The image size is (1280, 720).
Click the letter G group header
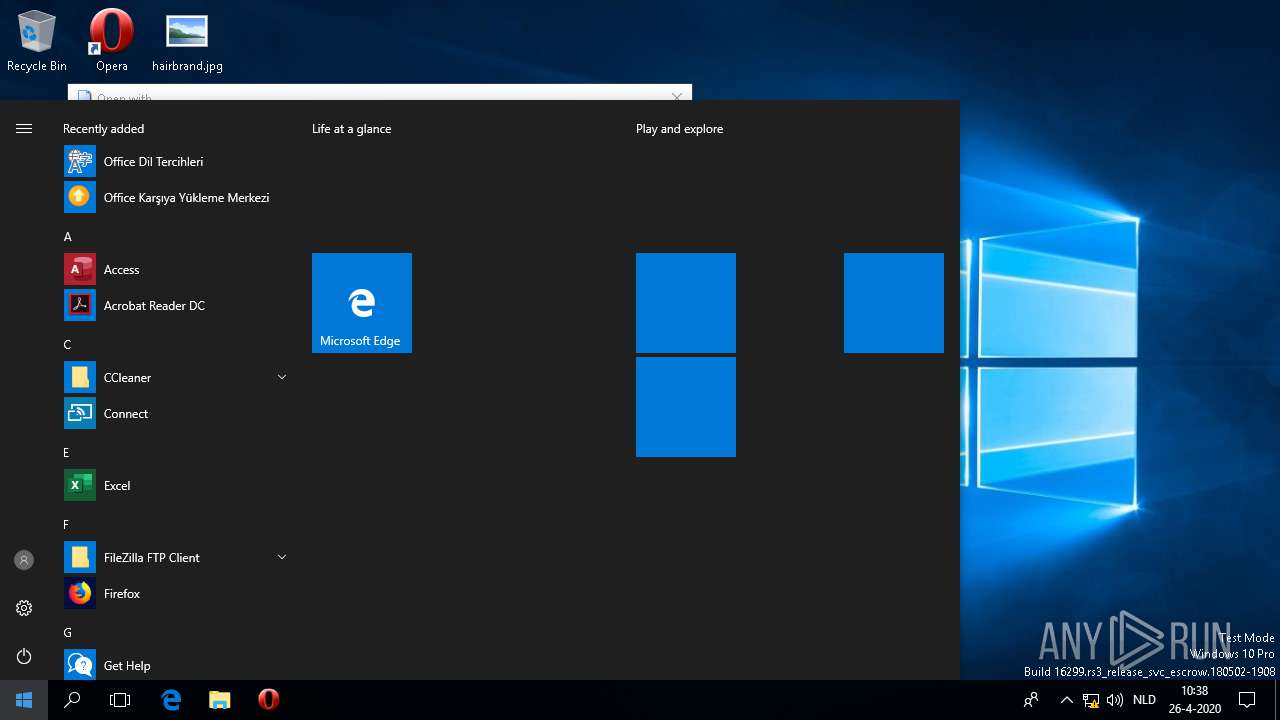[x=68, y=633]
